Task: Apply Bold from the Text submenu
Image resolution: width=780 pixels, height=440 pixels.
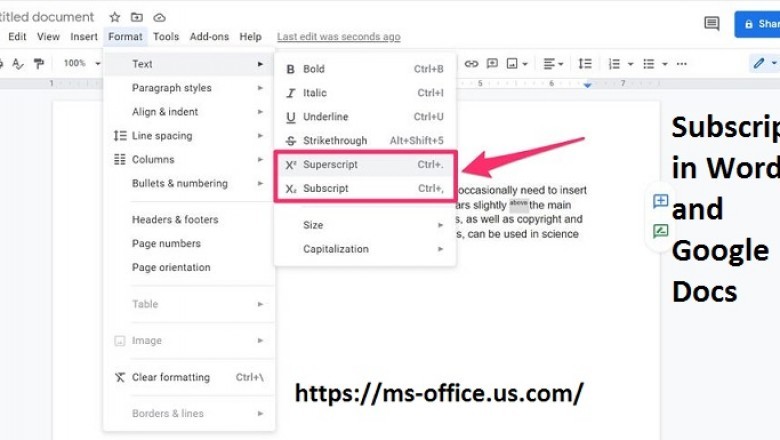Action: coord(365,69)
